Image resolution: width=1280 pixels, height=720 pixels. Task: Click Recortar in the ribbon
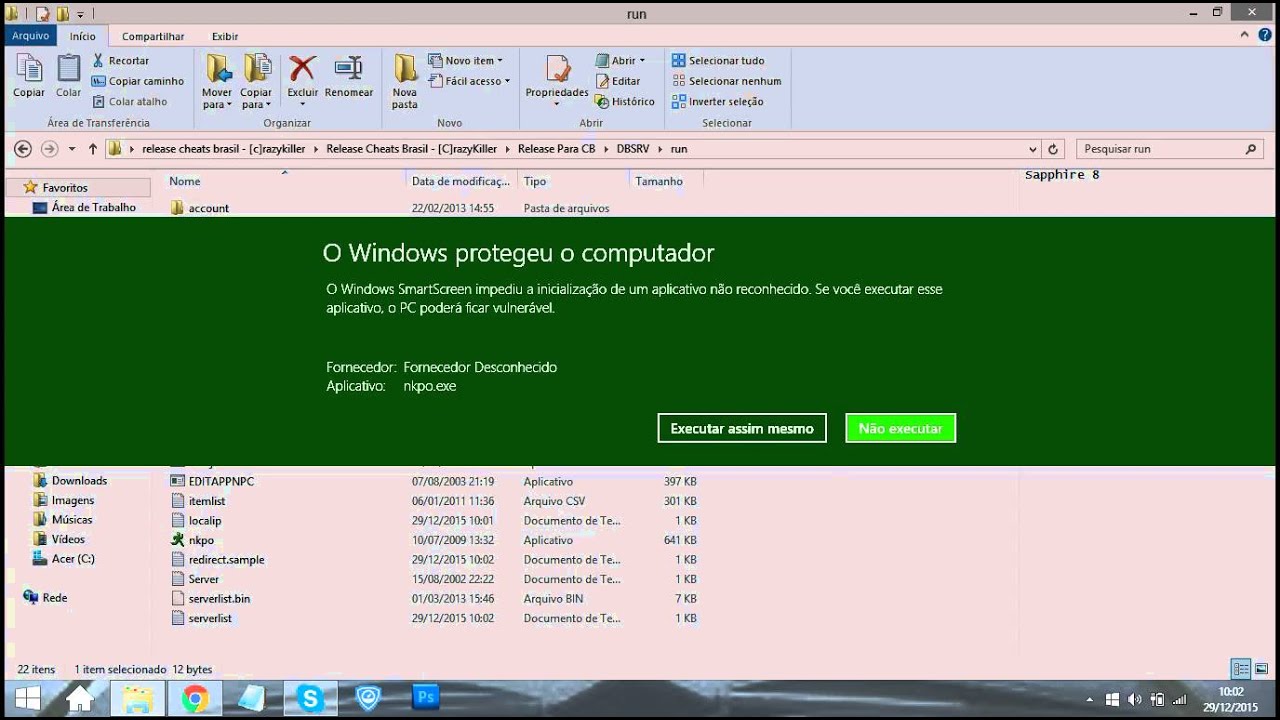(x=120, y=60)
